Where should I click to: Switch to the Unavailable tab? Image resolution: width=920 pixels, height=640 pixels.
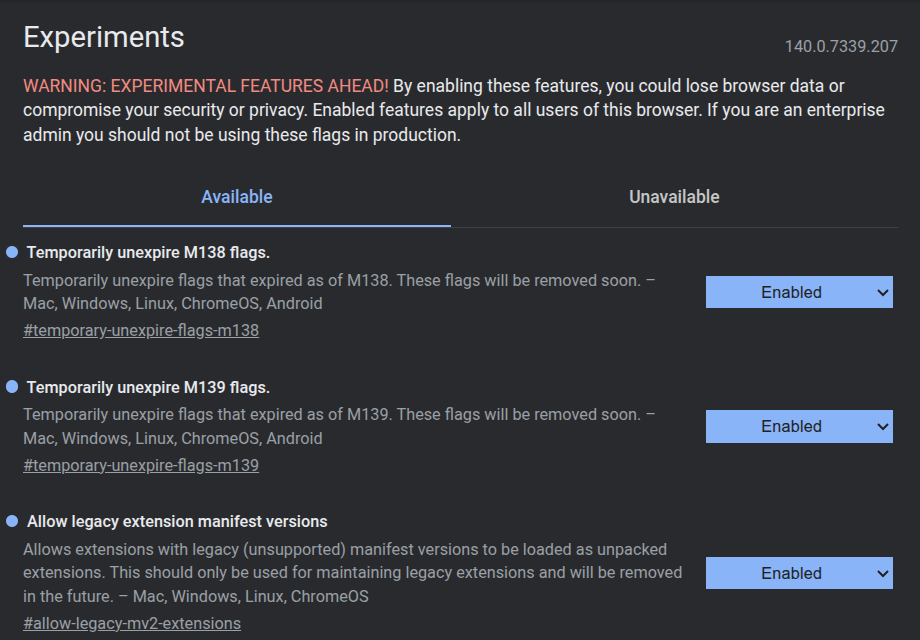click(x=673, y=197)
